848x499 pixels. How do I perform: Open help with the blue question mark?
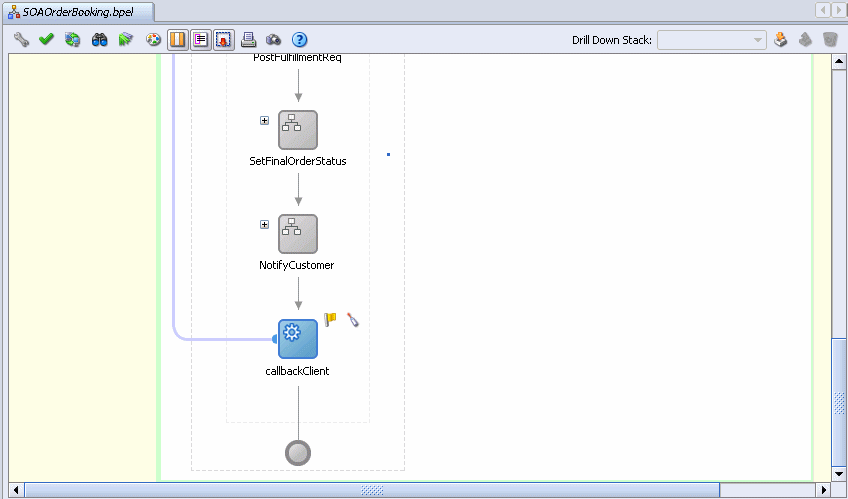point(300,39)
